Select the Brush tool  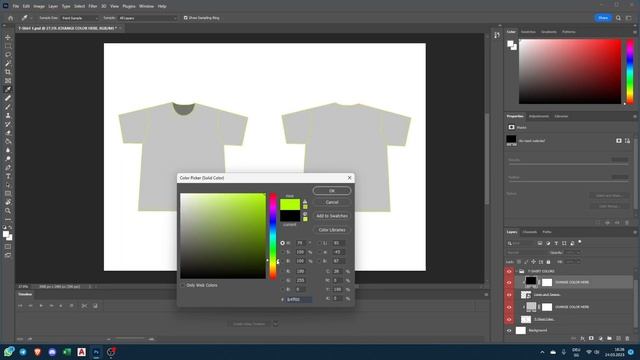pyautogui.click(x=8, y=107)
